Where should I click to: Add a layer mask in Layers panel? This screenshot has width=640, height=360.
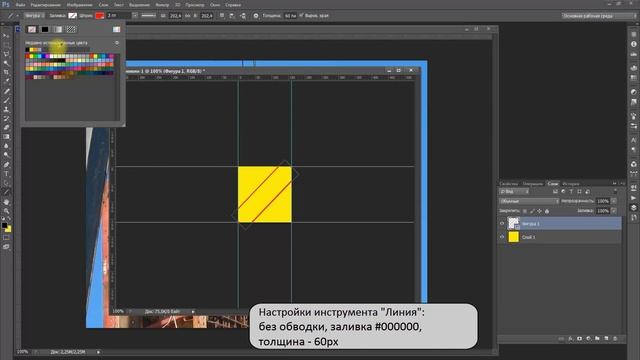tap(579, 338)
